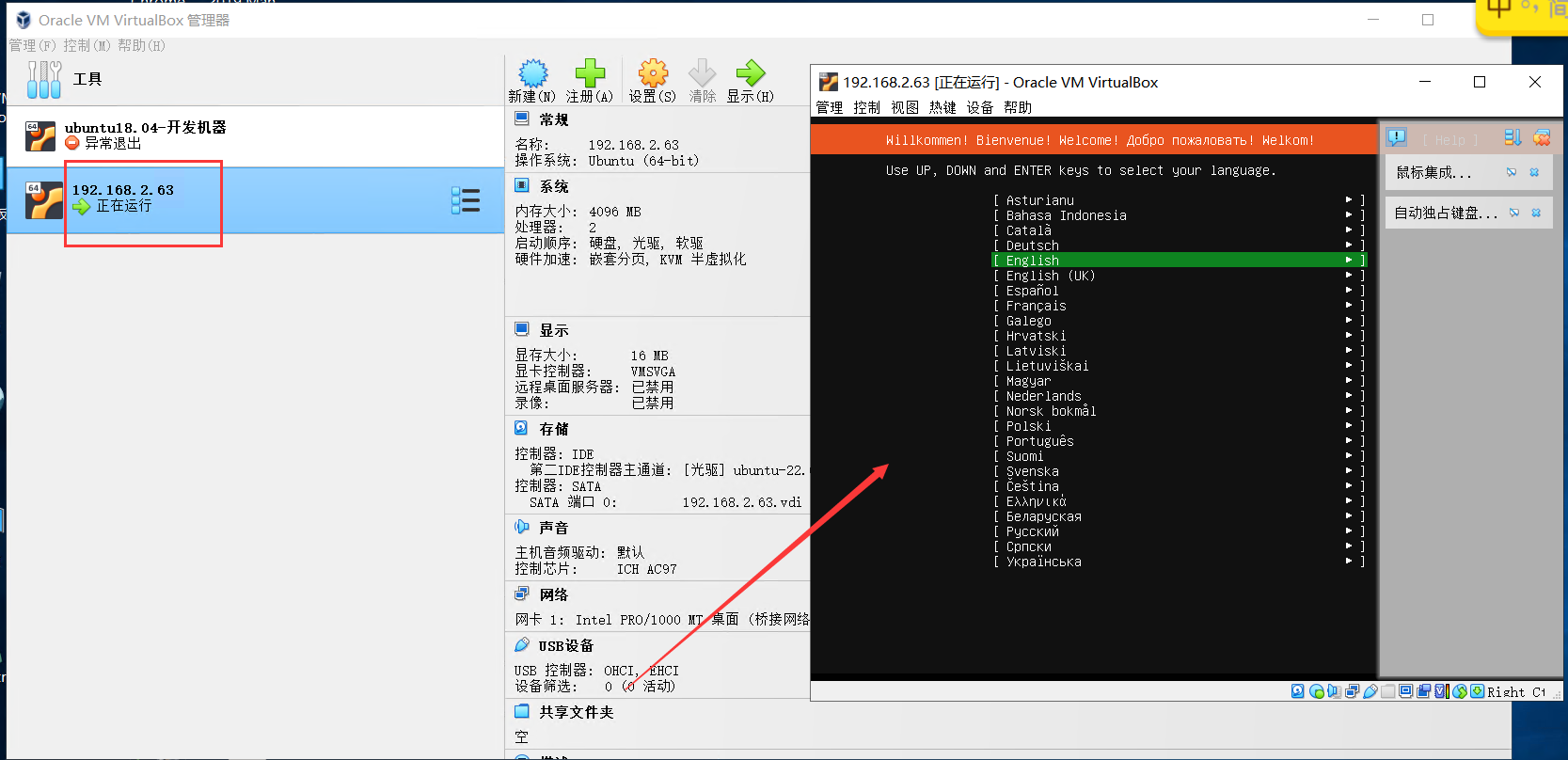
Task: Choose Русский in the language list
Action: click(x=1179, y=531)
